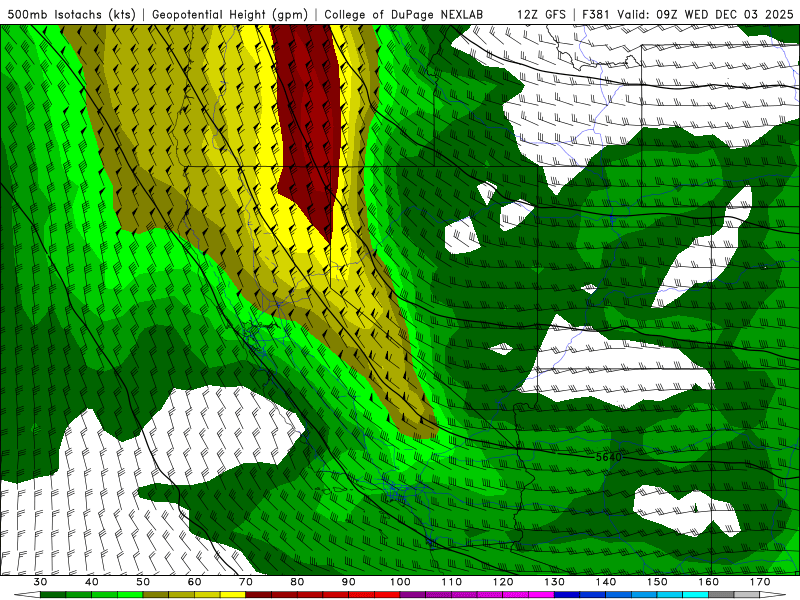Select the bright green swatch just below 50
Image resolution: width=800 pixels, height=600 pixels.
(130, 594)
